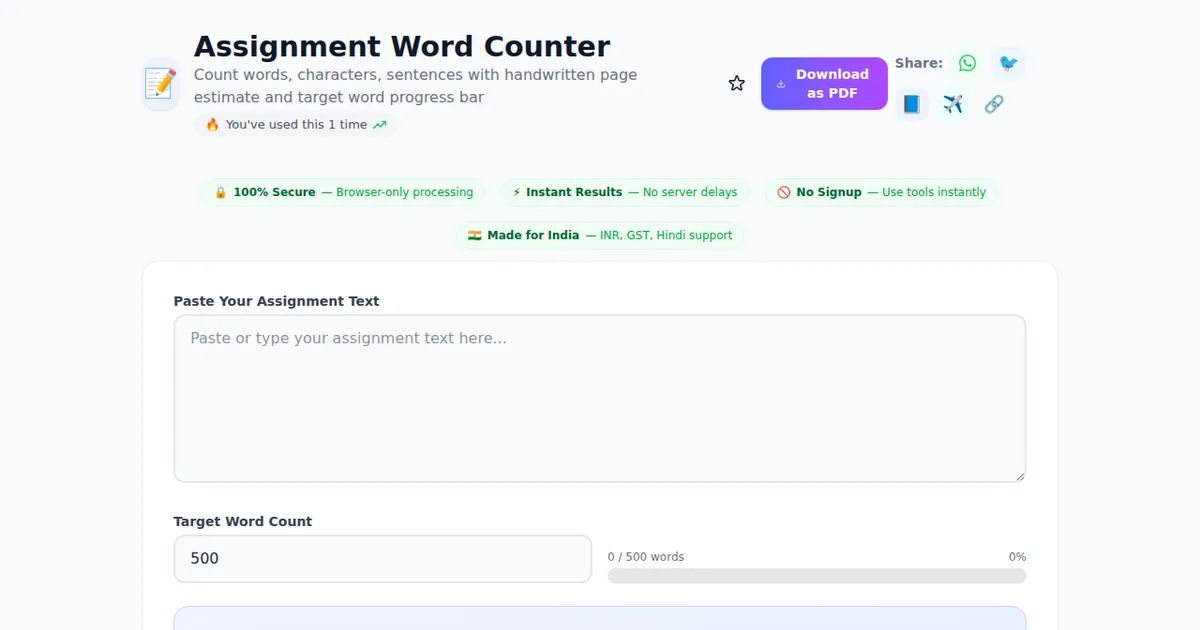Click the Assignment Word Counter heading

(401, 47)
